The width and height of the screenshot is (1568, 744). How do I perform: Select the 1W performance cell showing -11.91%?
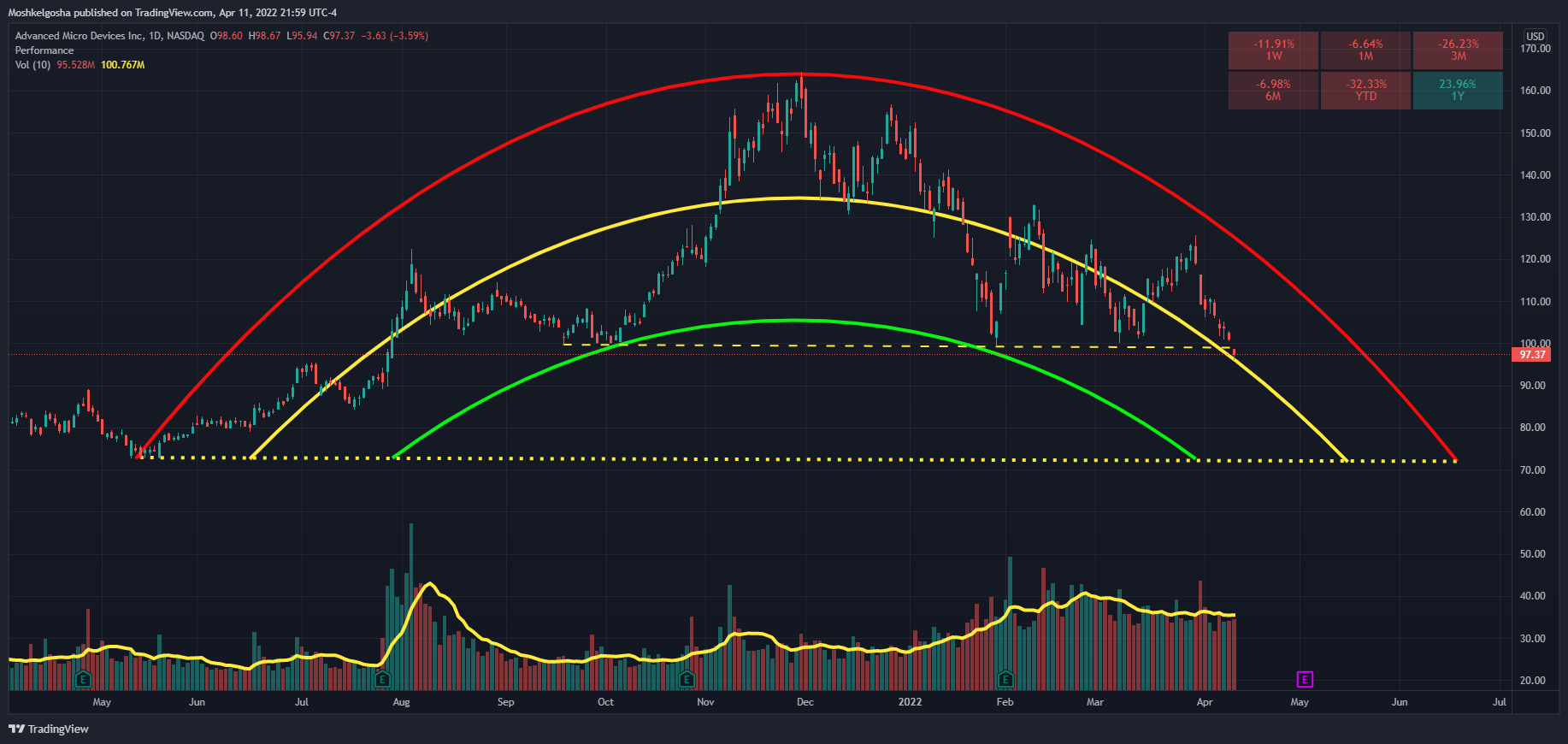coord(1274,50)
